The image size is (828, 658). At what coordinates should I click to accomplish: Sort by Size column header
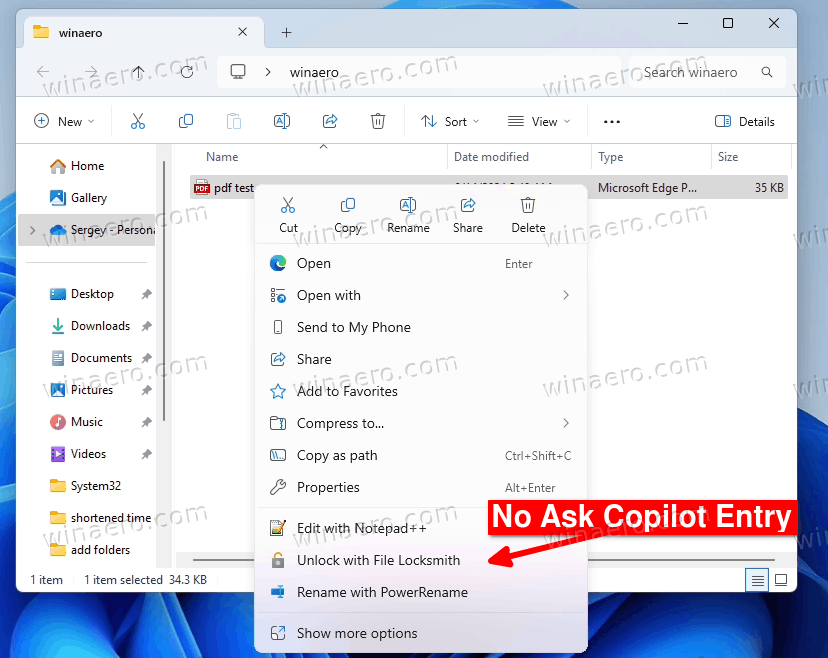(x=751, y=157)
